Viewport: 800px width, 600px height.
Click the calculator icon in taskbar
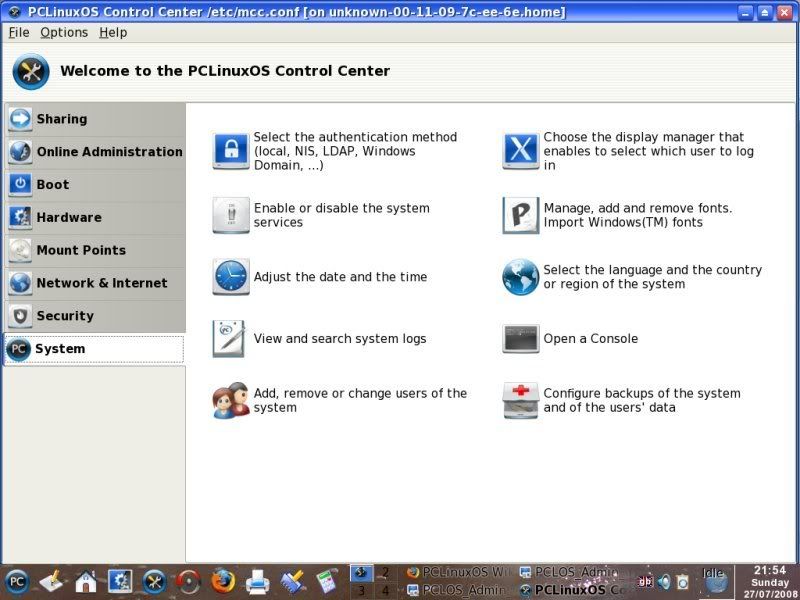tap(327, 582)
